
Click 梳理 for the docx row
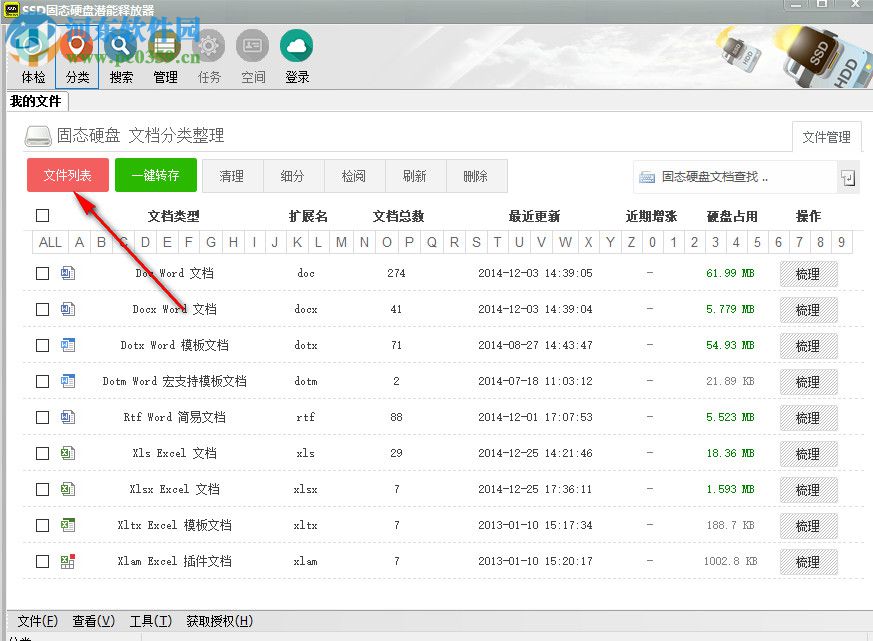[x=808, y=310]
